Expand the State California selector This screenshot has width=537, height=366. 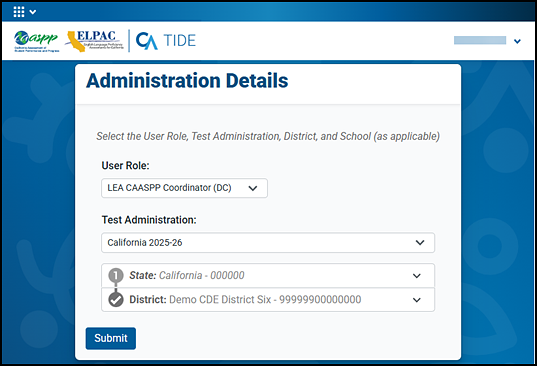coord(268,276)
